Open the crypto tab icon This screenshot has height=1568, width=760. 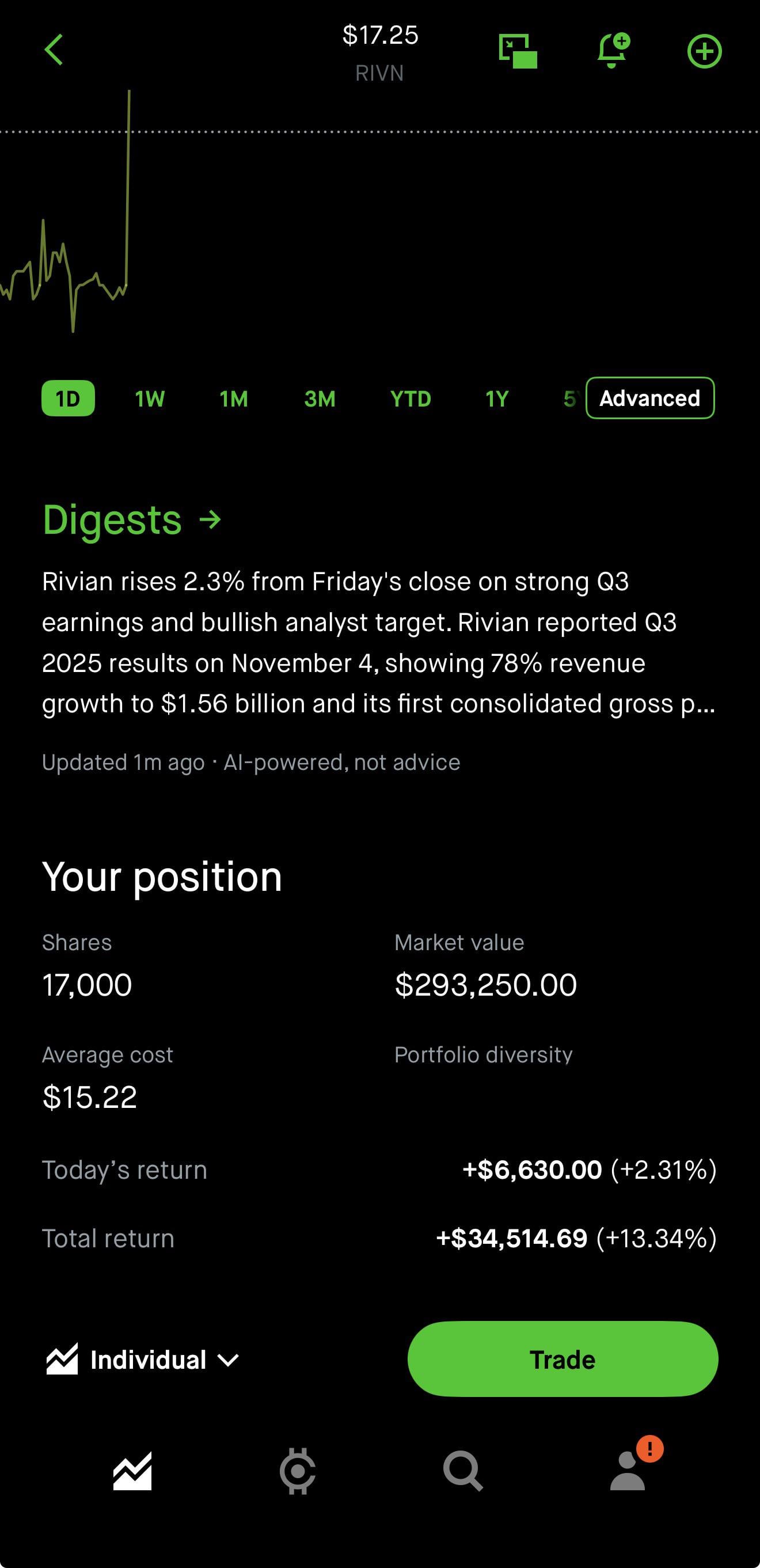(298, 1471)
